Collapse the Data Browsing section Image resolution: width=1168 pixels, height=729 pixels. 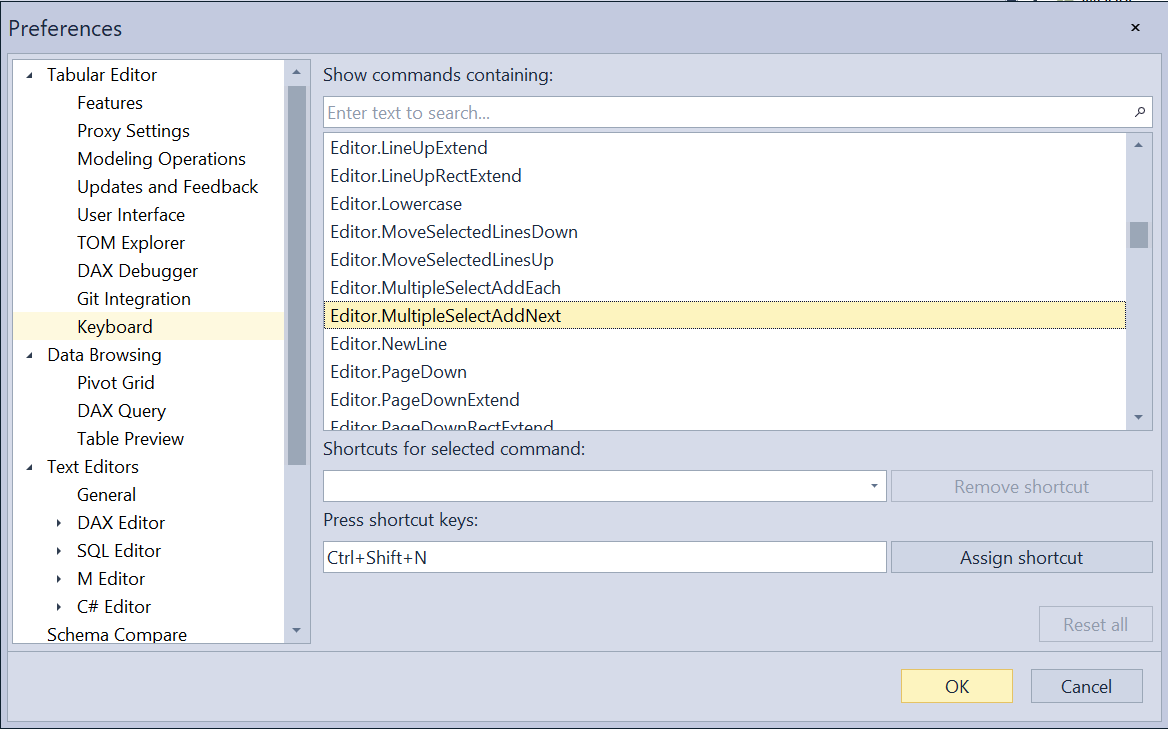tap(28, 354)
